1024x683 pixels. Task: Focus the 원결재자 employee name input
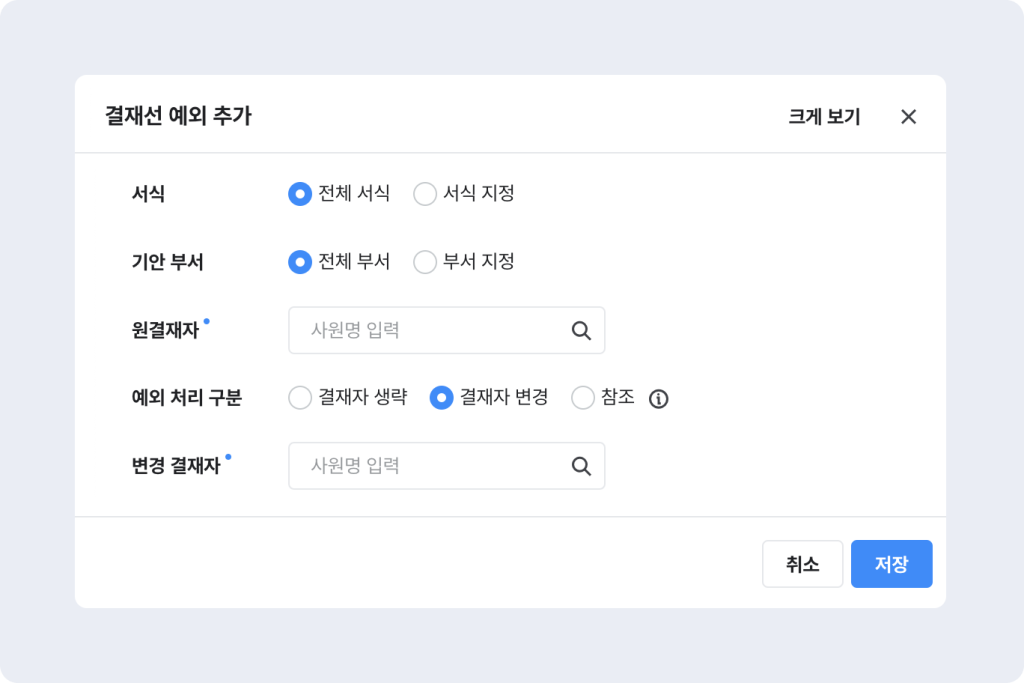(430, 330)
